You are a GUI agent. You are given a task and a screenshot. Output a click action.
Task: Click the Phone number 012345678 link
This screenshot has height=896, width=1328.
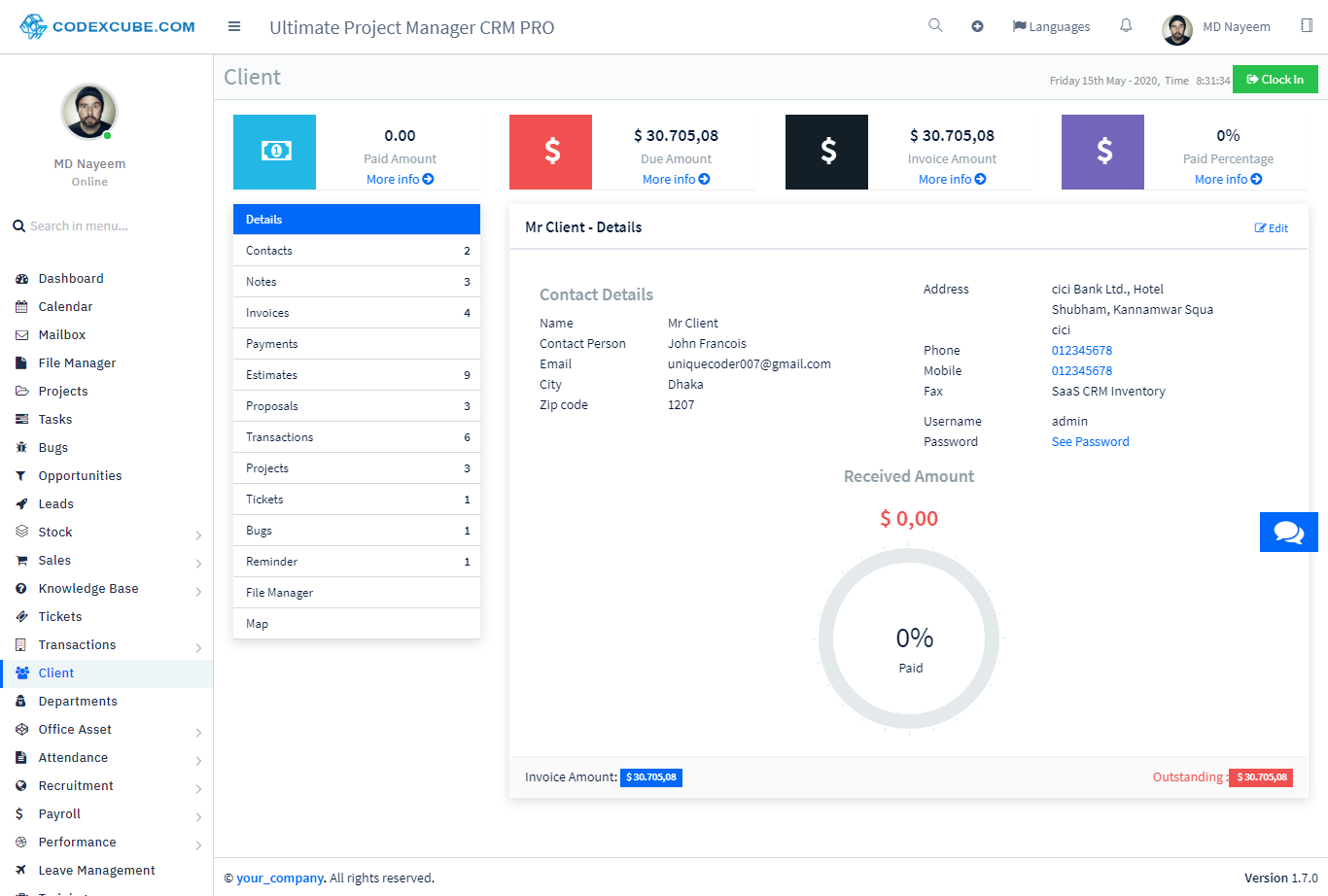tap(1082, 351)
